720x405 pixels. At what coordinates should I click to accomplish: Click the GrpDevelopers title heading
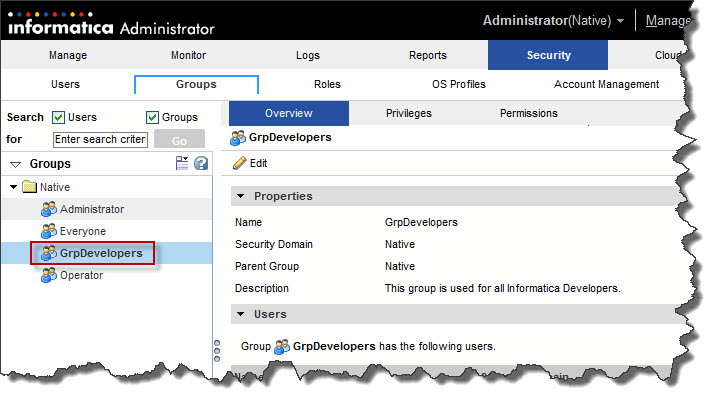290,137
